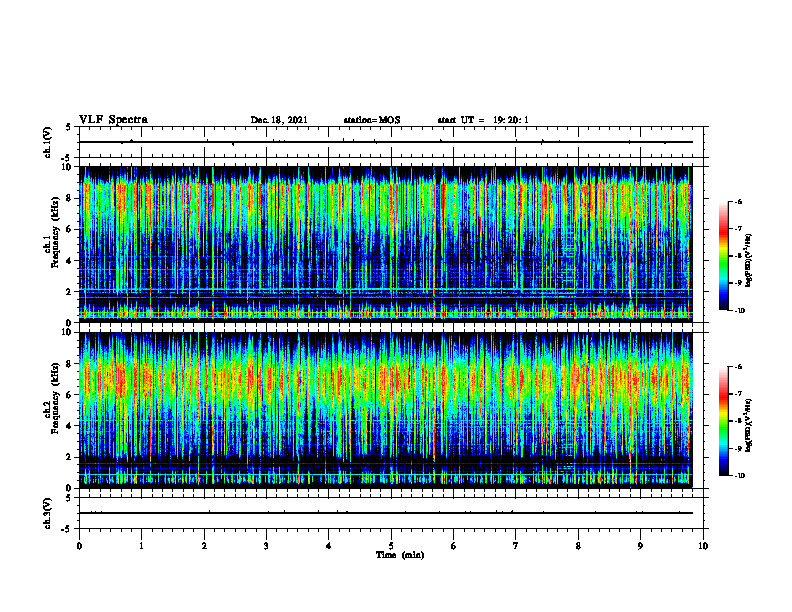
Task: Click the ch.2 spectrogram plot
Action: point(385,410)
